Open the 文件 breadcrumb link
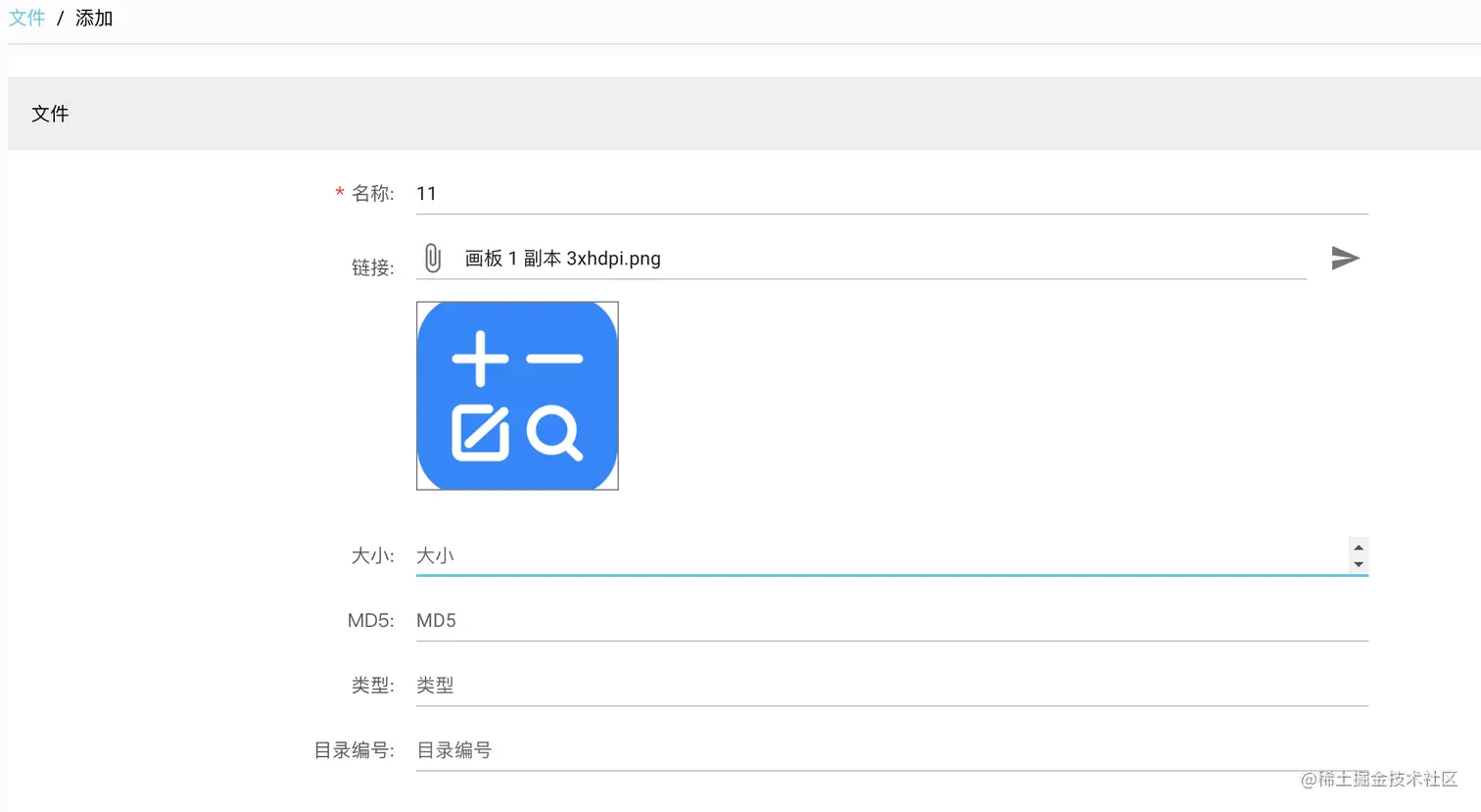Image resolution: width=1481 pixels, height=812 pixels. [26, 18]
